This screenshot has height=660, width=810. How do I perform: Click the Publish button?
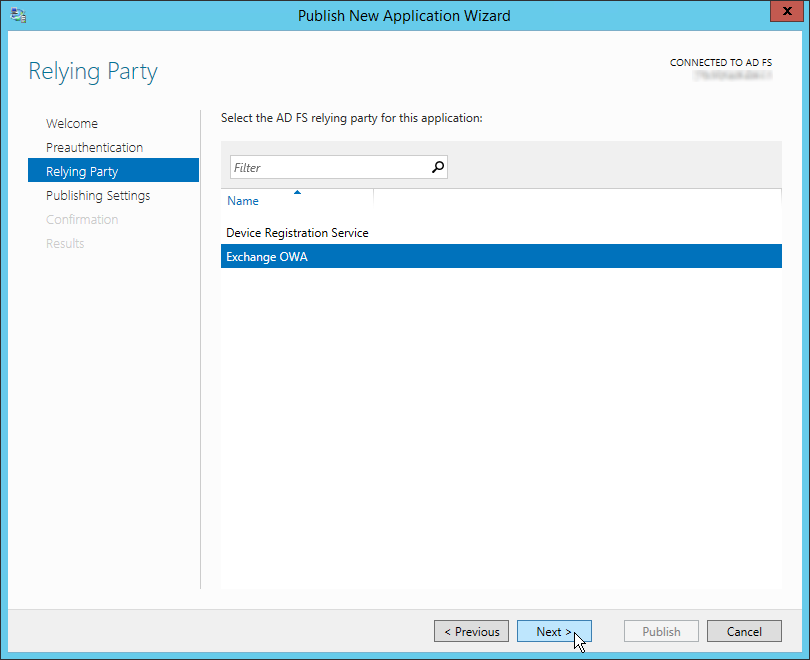[x=661, y=631]
